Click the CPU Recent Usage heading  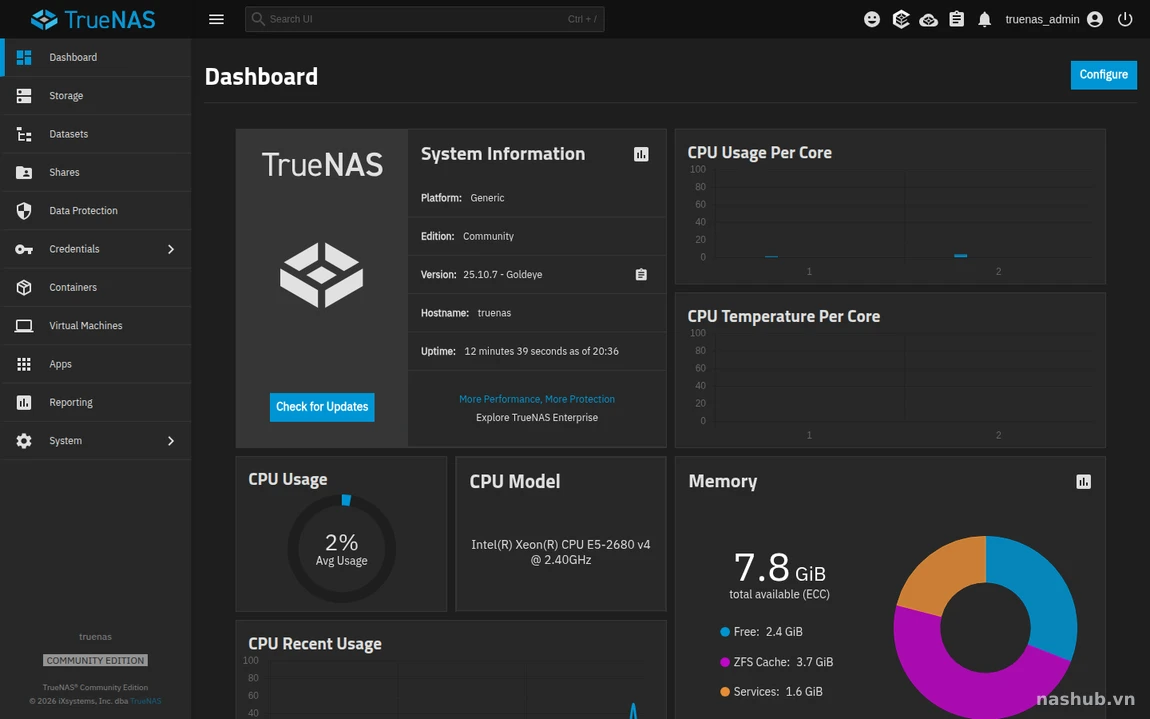click(x=315, y=643)
